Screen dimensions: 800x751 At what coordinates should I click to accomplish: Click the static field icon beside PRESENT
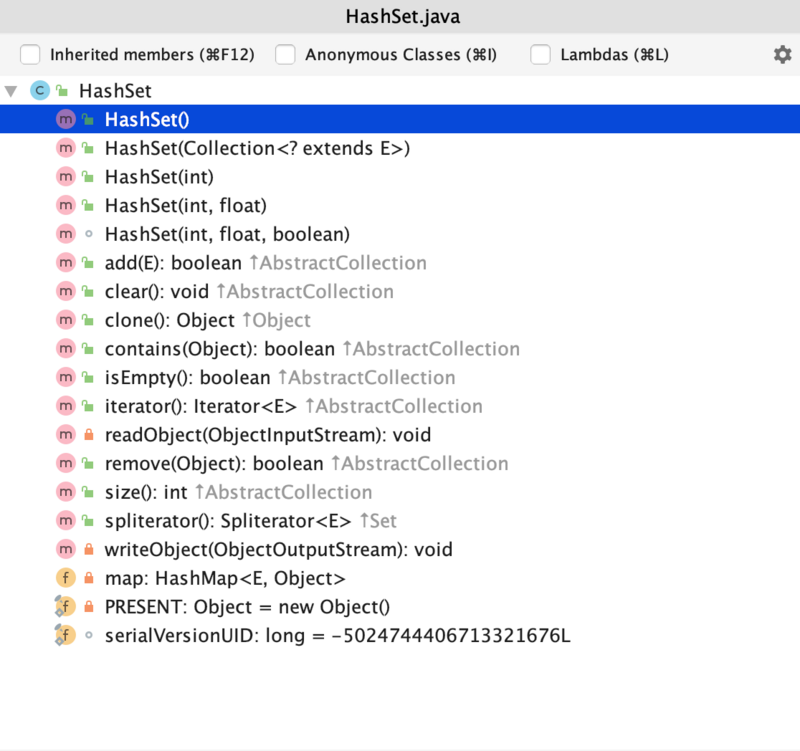[x=66, y=607]
